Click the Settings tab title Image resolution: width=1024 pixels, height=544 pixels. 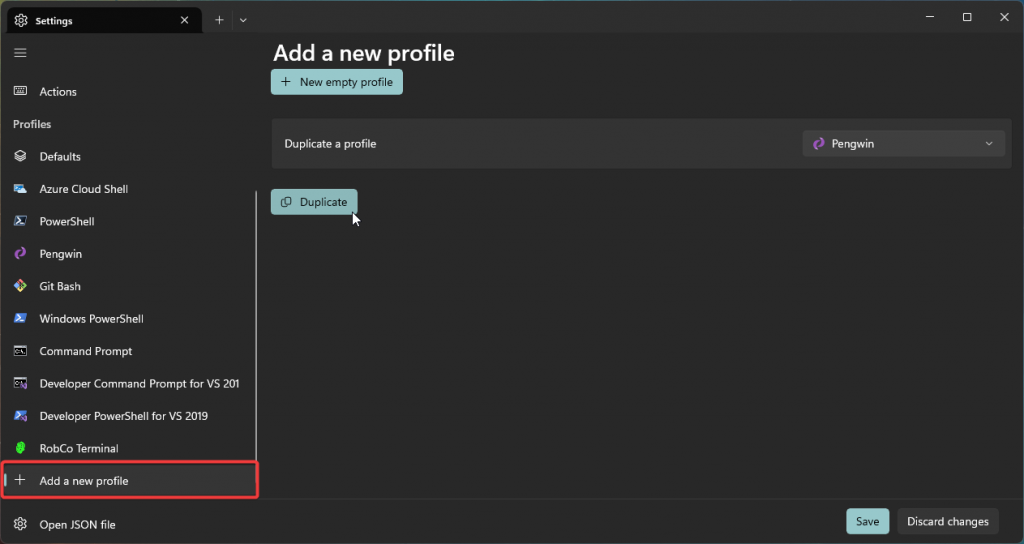click(x=54, y=21)
